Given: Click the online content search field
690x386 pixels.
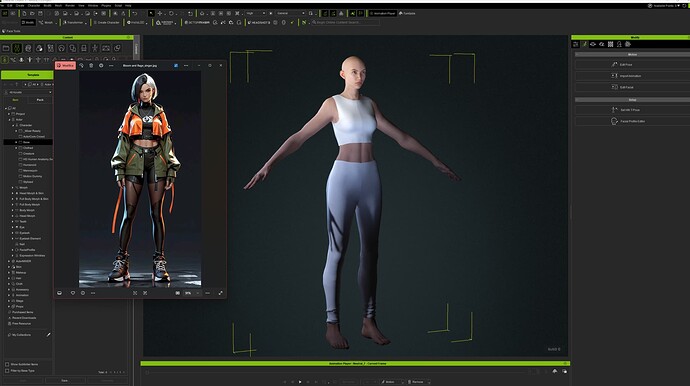Looking at the screenshot, I should [x=345, y=22].
